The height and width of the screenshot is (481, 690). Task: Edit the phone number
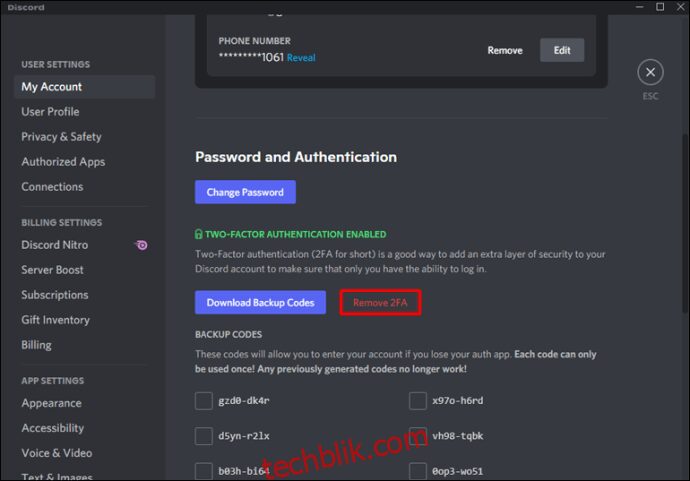tap(562, 50)
